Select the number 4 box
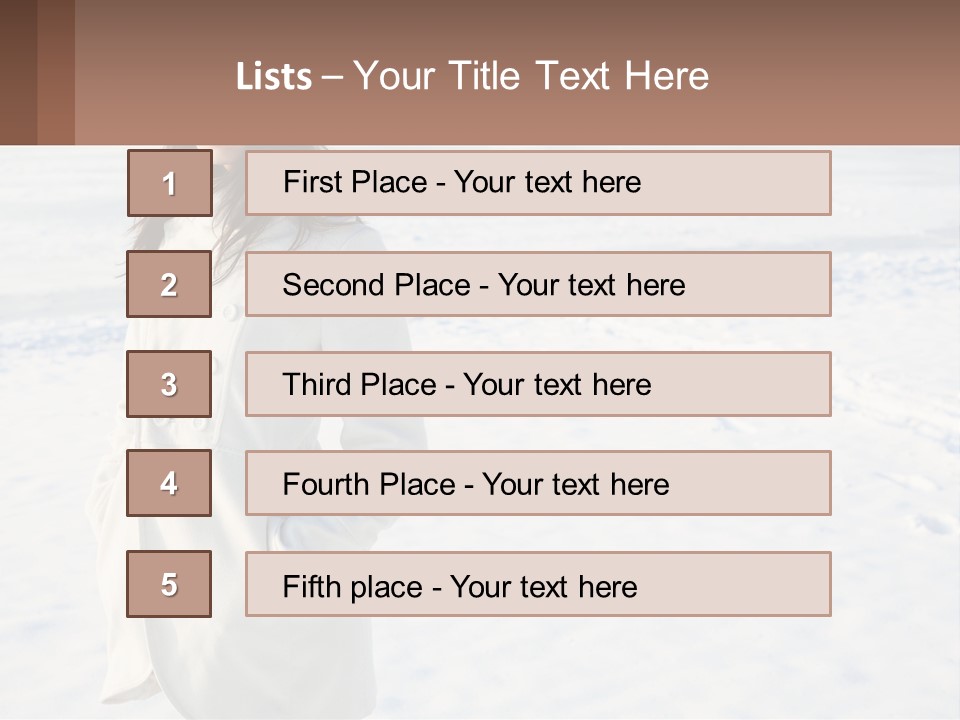The width and height of the screenshot is (960, 720). tap(169, 483)
